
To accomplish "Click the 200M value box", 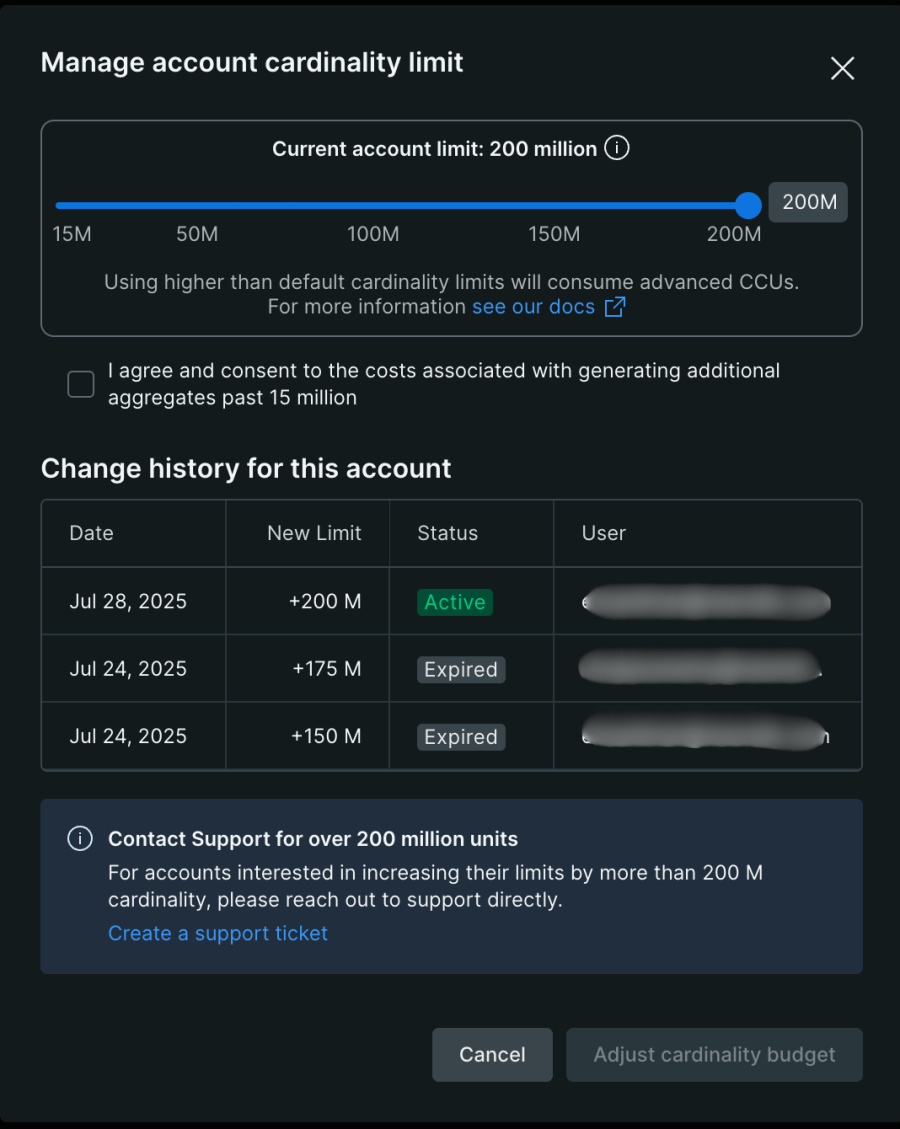I will point(808,202).
